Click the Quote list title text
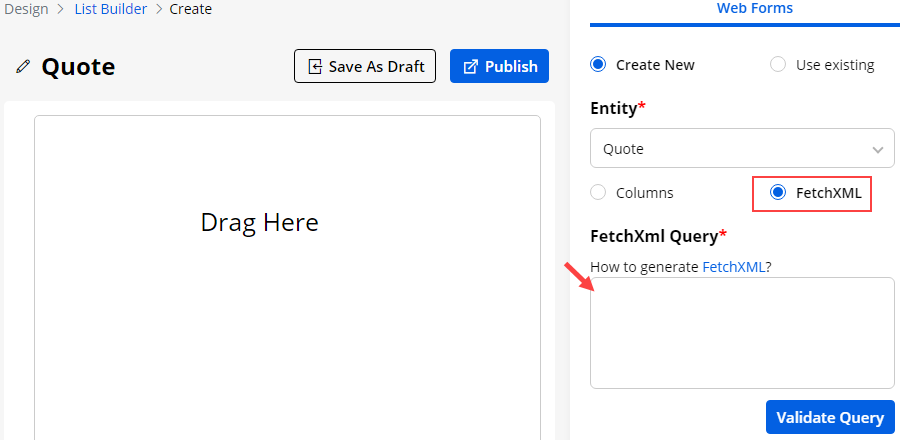The width and height of the screenshot is (900, 440). [78, 67]
